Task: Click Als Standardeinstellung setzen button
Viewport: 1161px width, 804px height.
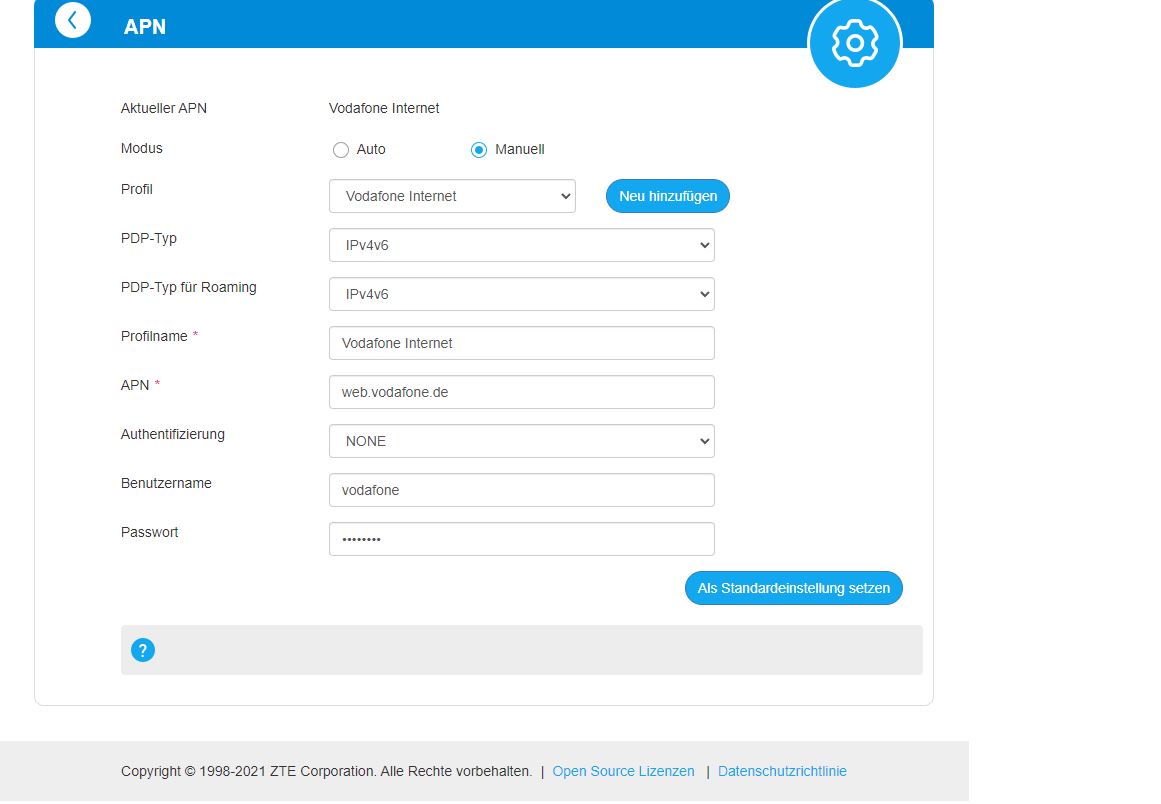Action: click(x=793, y=588)
